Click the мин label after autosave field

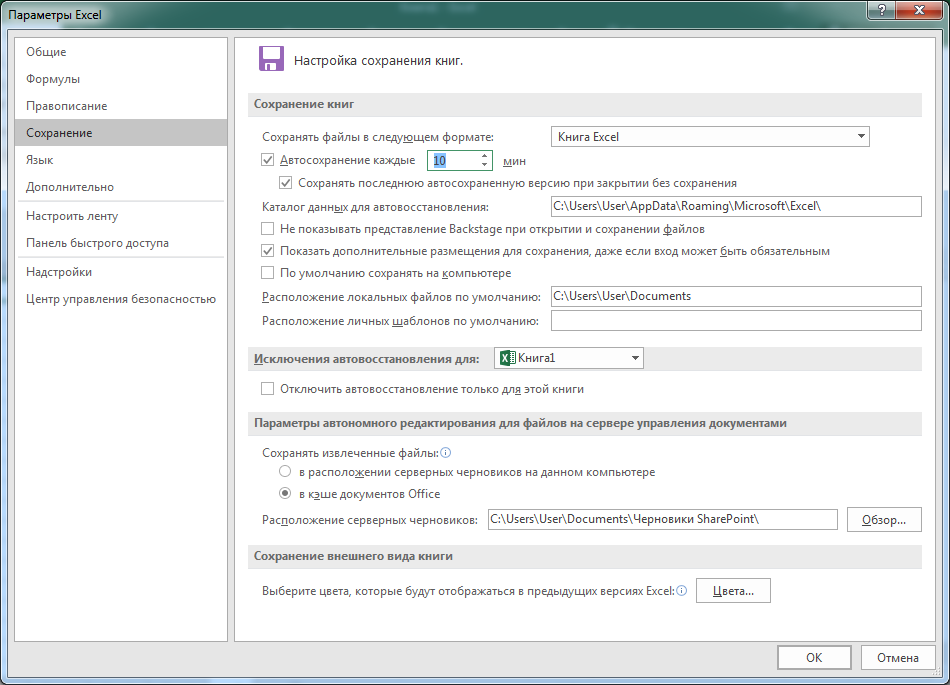514,161
